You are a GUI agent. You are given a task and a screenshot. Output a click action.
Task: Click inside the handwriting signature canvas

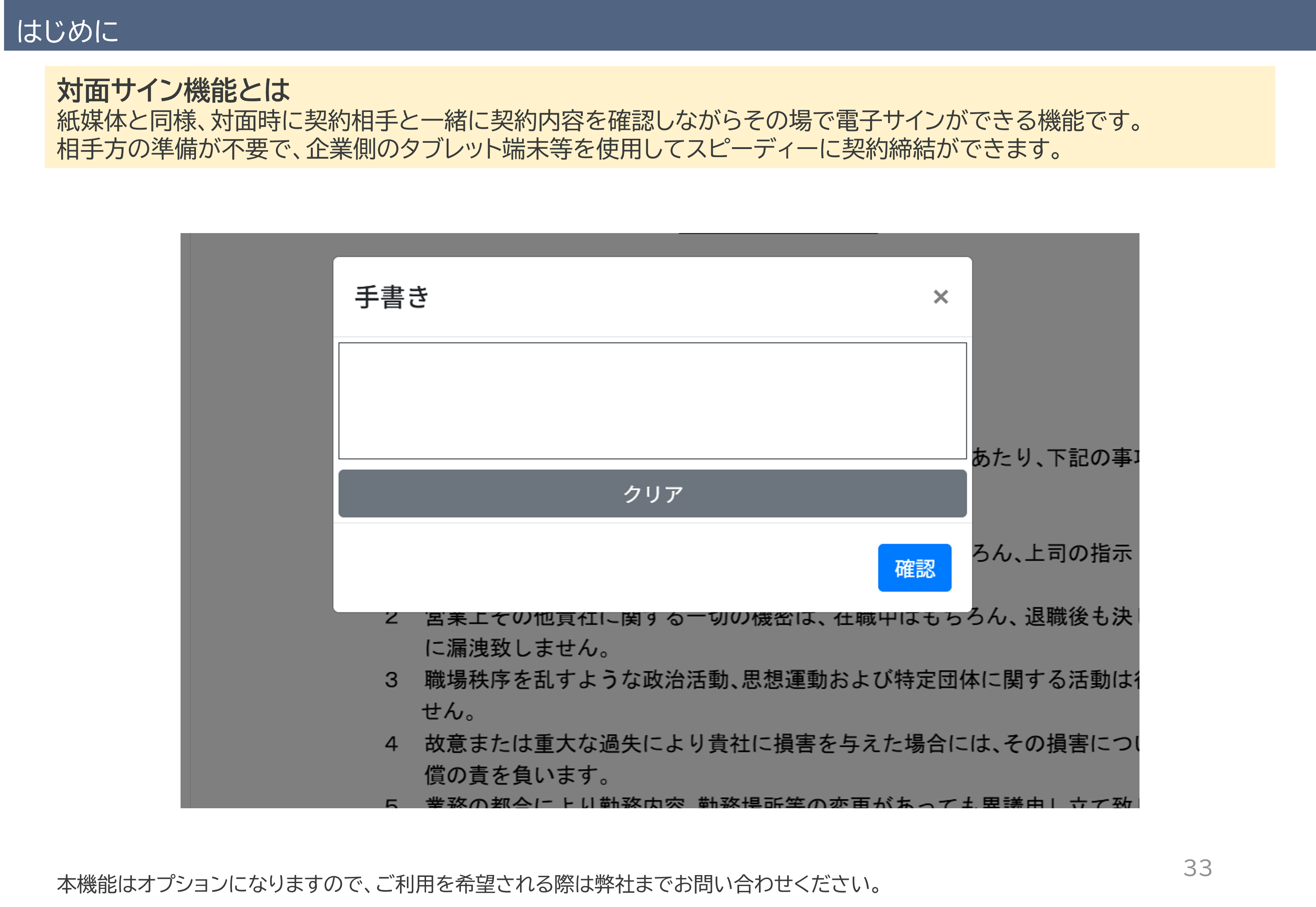point(652,401)
